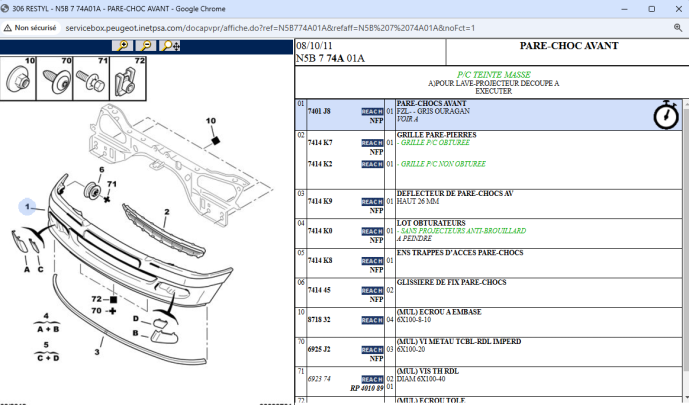Select part number 6923 74
Image resolution: width=689 pixels, height=405 pixels.
(319, 379)
